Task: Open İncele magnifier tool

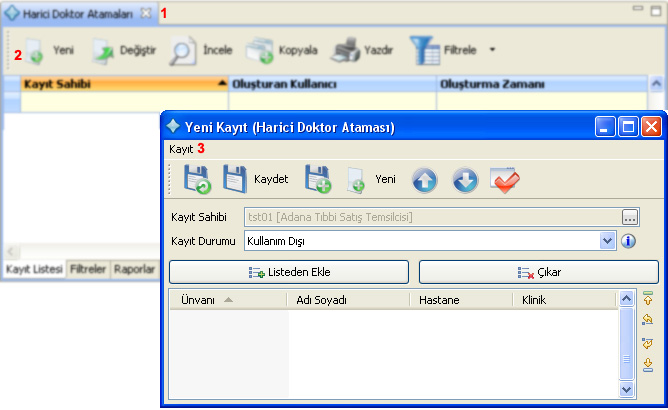Action: [183, 49]
